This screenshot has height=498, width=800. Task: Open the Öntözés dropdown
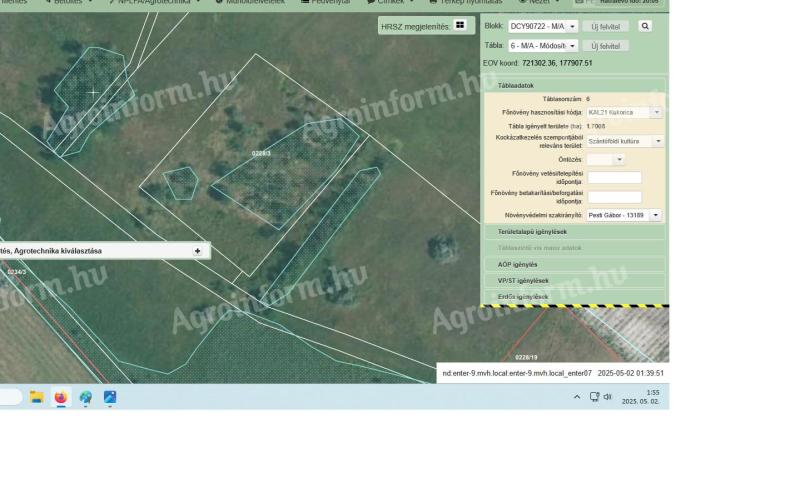click(x=606, y=159)
